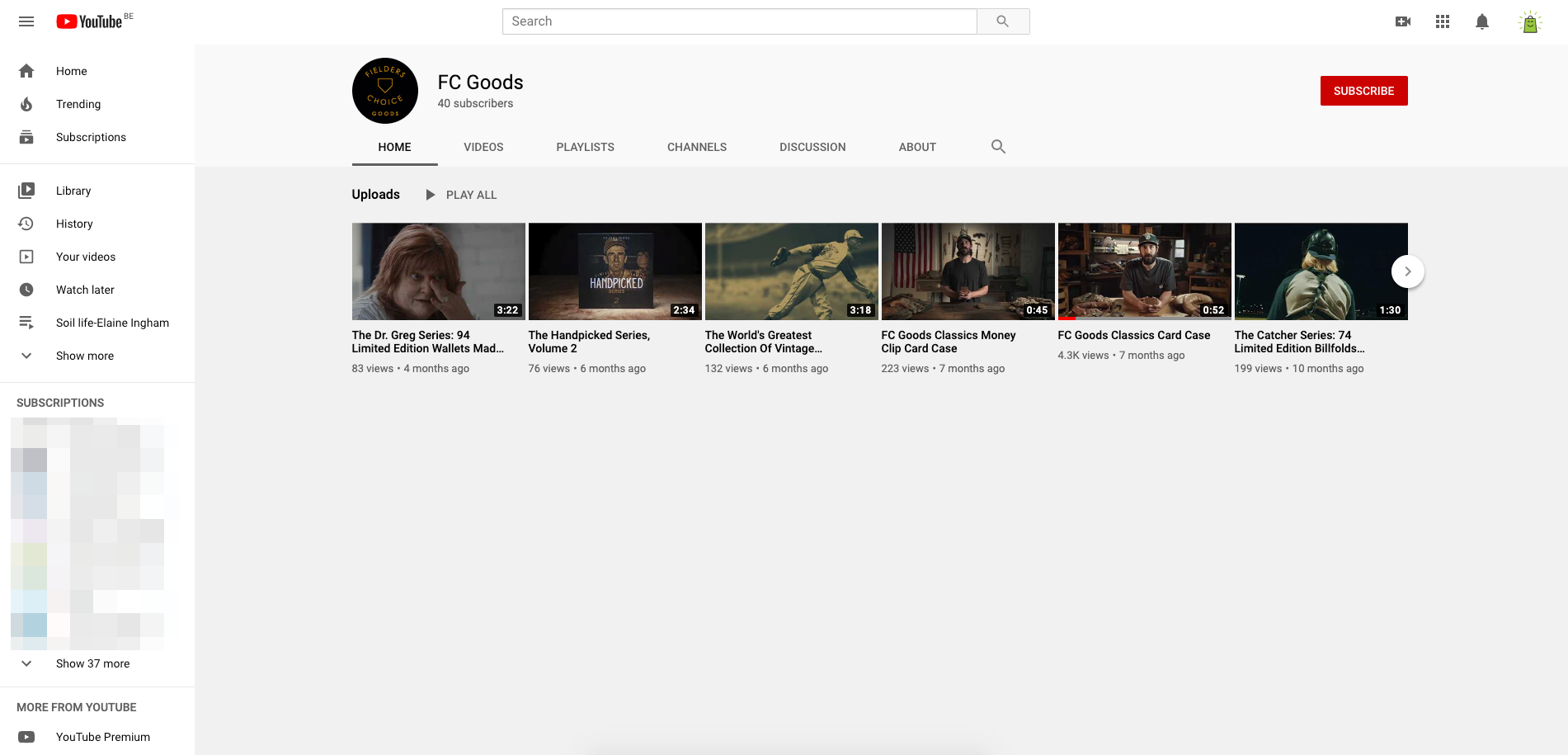The height and width of the screenshot is (755, 1568).
Task: Advance uploads carousel with next arrow
Action: pyautogui.click(x=1408, y=271)
